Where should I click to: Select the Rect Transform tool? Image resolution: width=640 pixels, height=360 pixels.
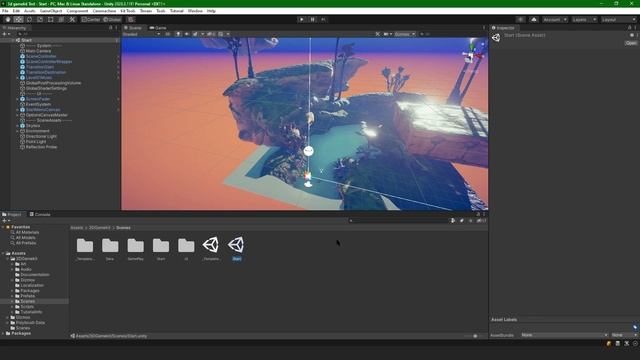(51, 20)
